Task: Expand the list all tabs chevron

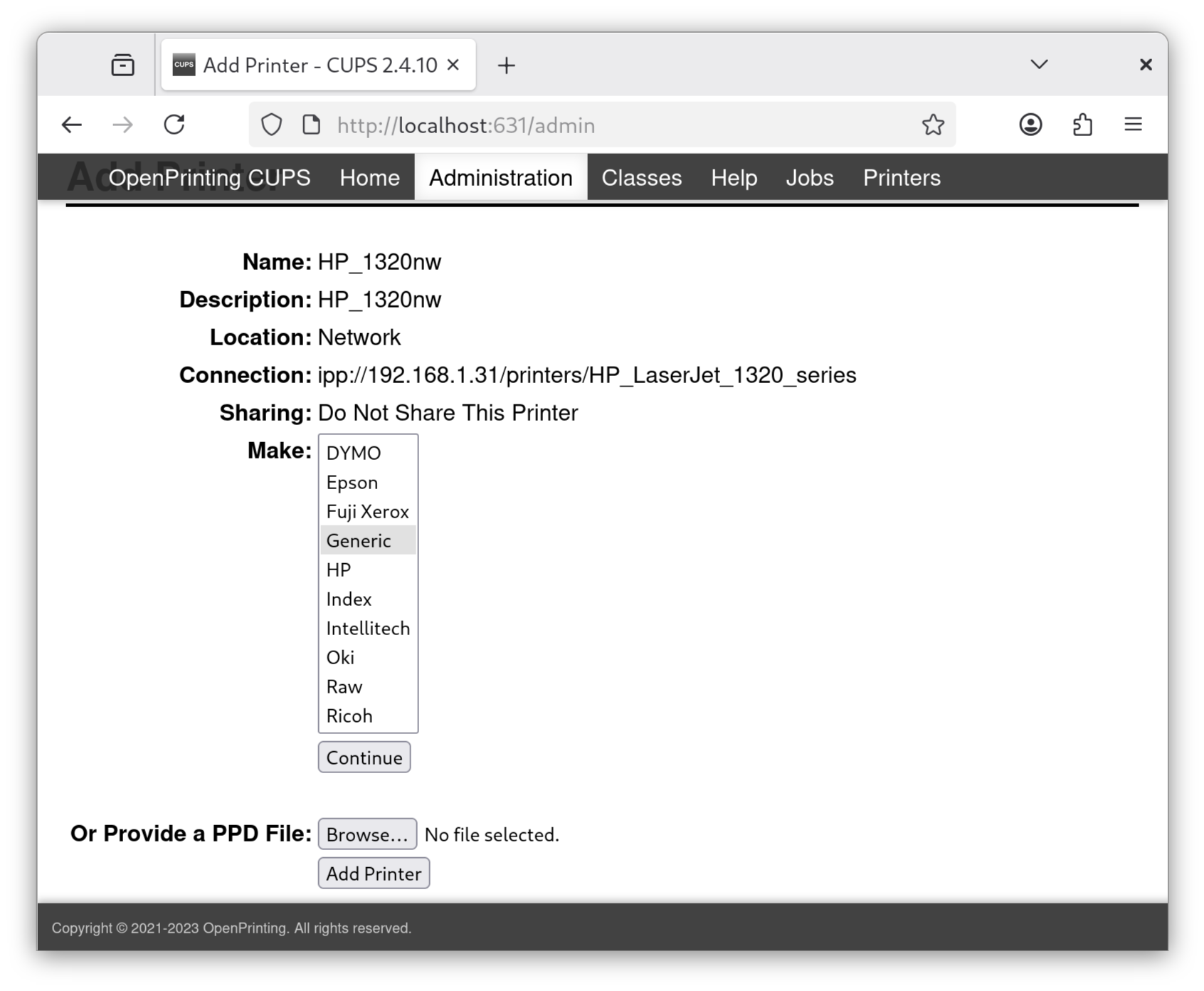Action: 1039,65
